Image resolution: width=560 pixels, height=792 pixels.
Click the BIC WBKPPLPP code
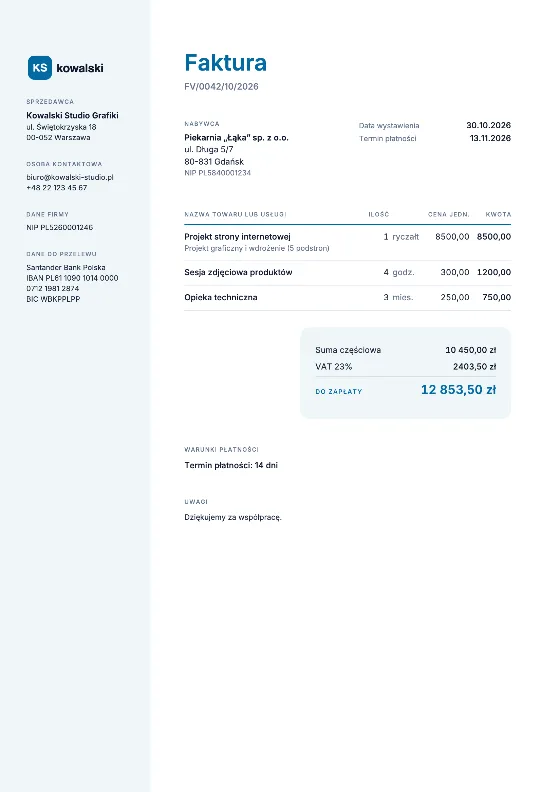[53, 299]
